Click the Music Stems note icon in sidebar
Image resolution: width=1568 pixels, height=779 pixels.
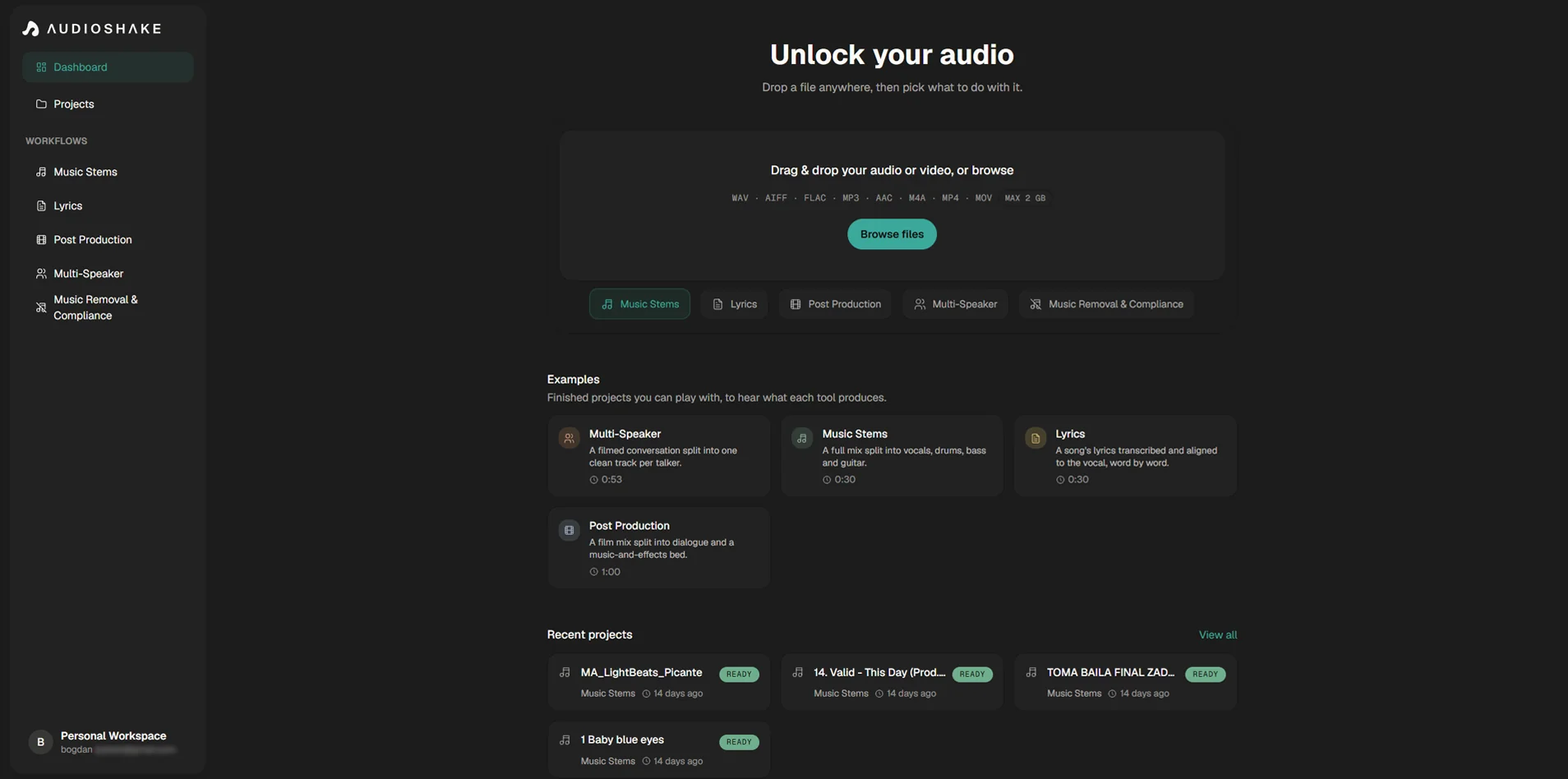coord(41,173)
